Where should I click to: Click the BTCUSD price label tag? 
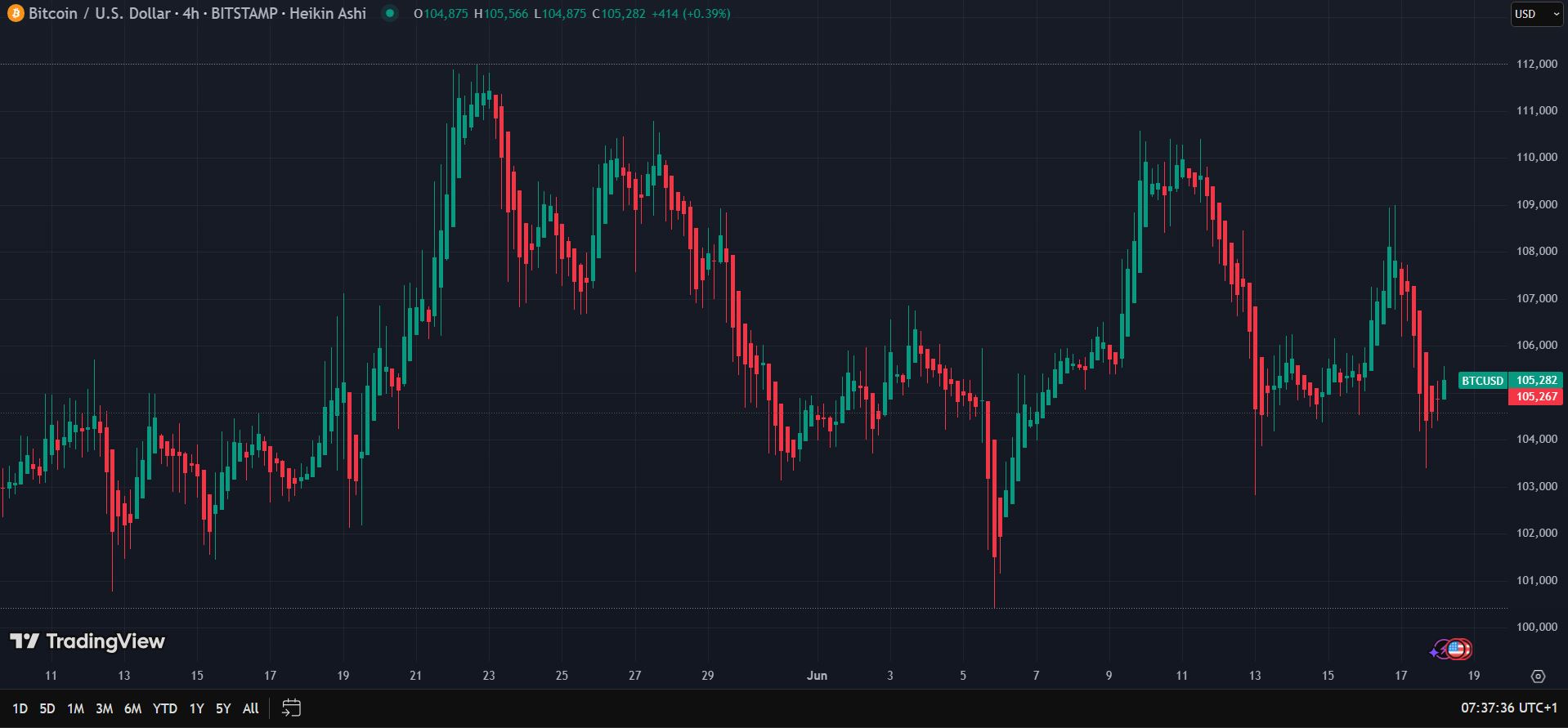(1482, 381)
